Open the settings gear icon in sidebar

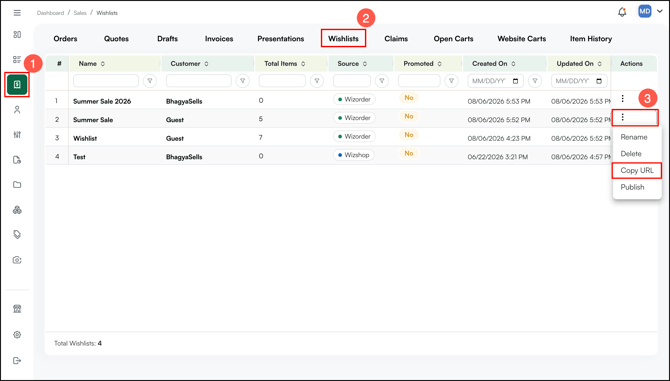[x=17, y=335]
